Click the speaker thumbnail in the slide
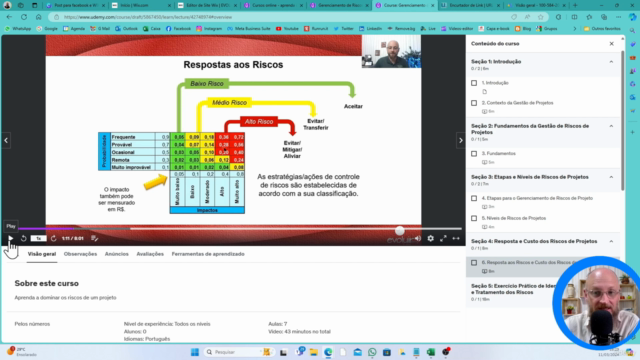The height and width of the screenshot is (360, 640). [391, 51]
